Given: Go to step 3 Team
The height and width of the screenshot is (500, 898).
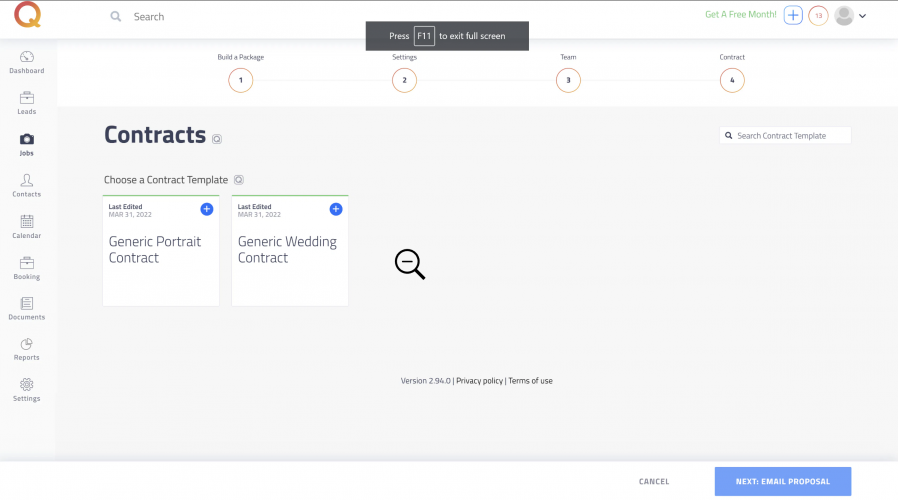Looking at the screenshot, I should tap(568, 80).
